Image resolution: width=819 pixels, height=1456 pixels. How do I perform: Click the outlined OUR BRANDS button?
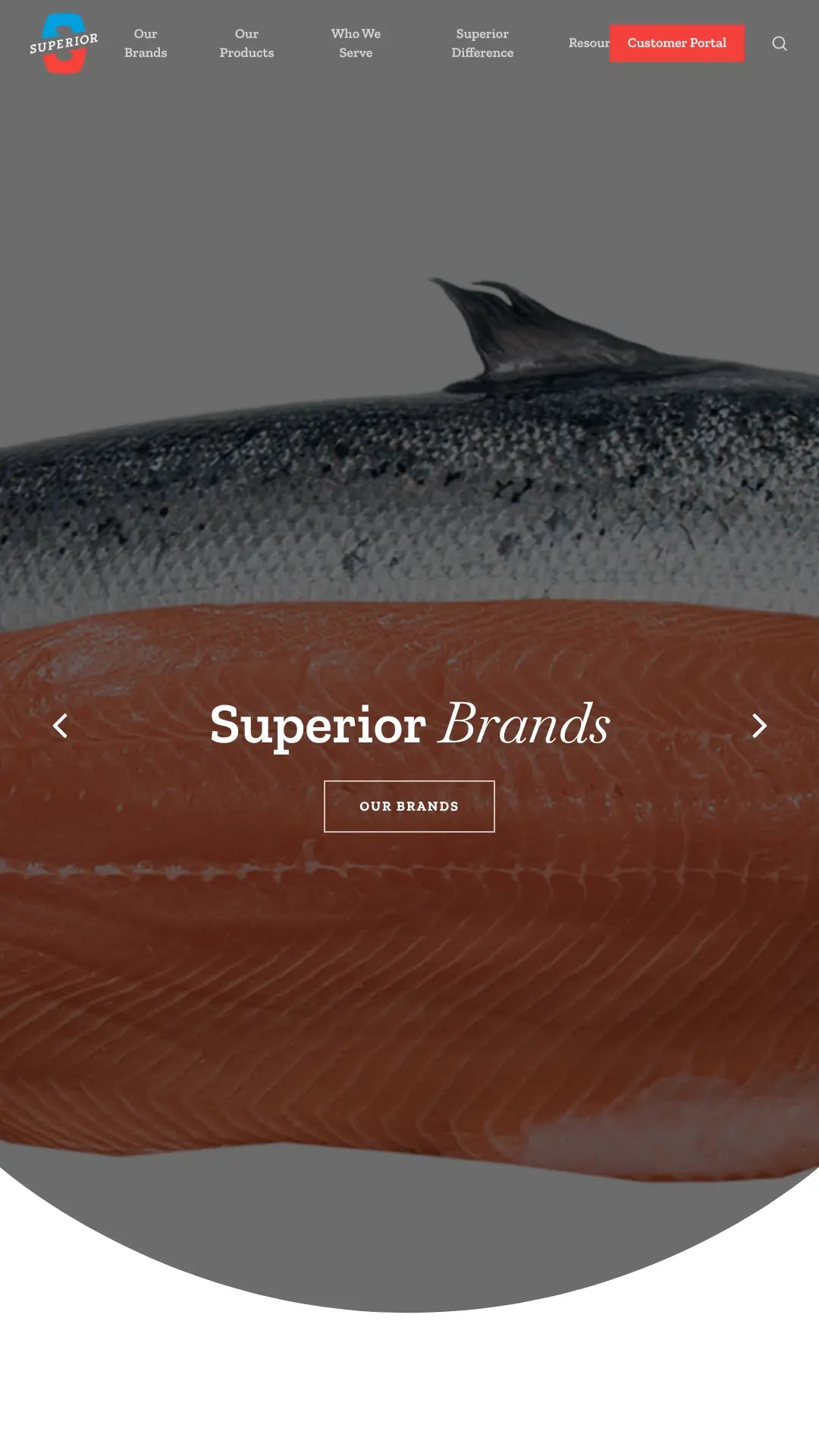(409, 806)
